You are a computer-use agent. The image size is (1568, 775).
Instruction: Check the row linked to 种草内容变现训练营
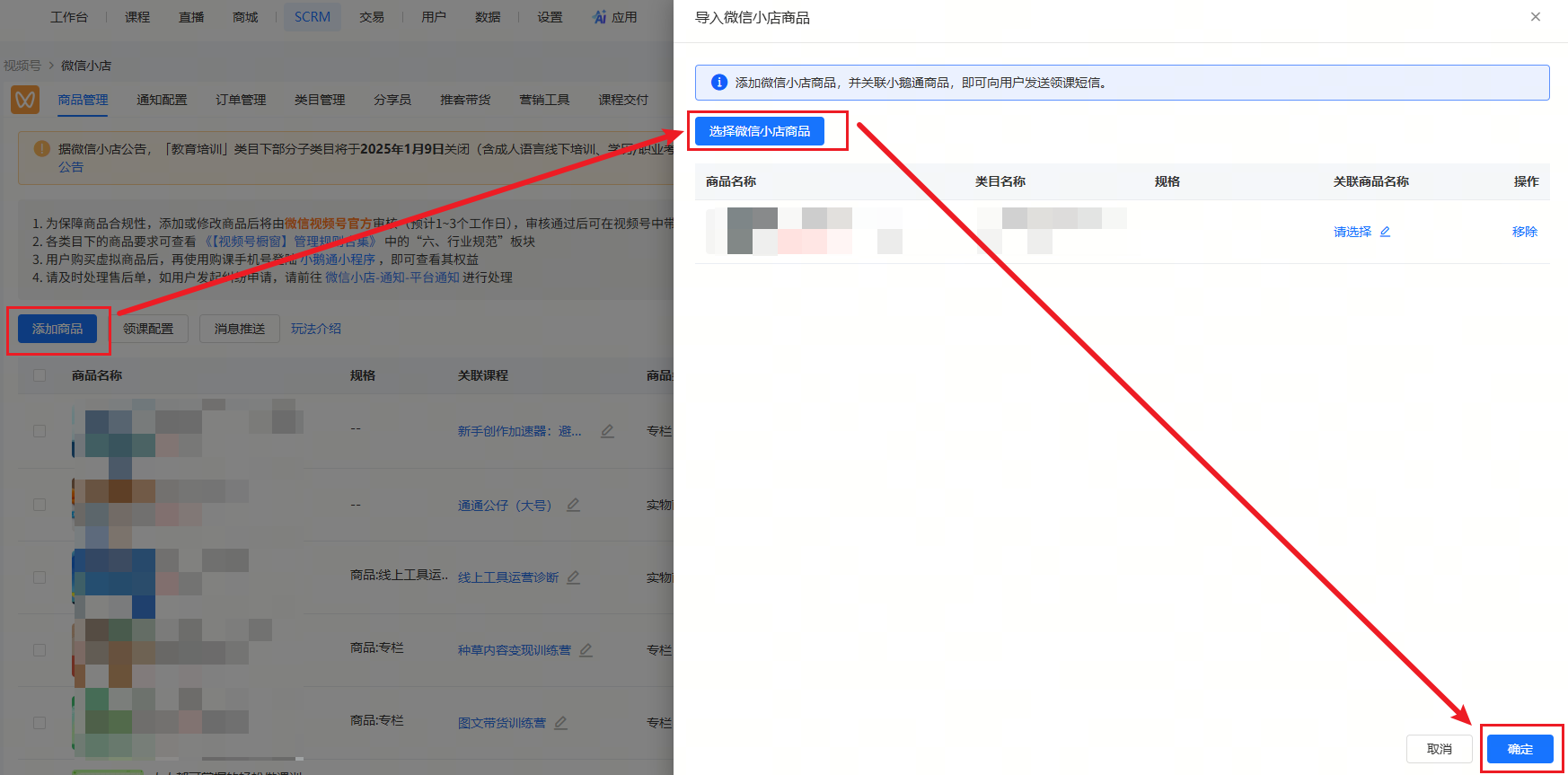40,650
